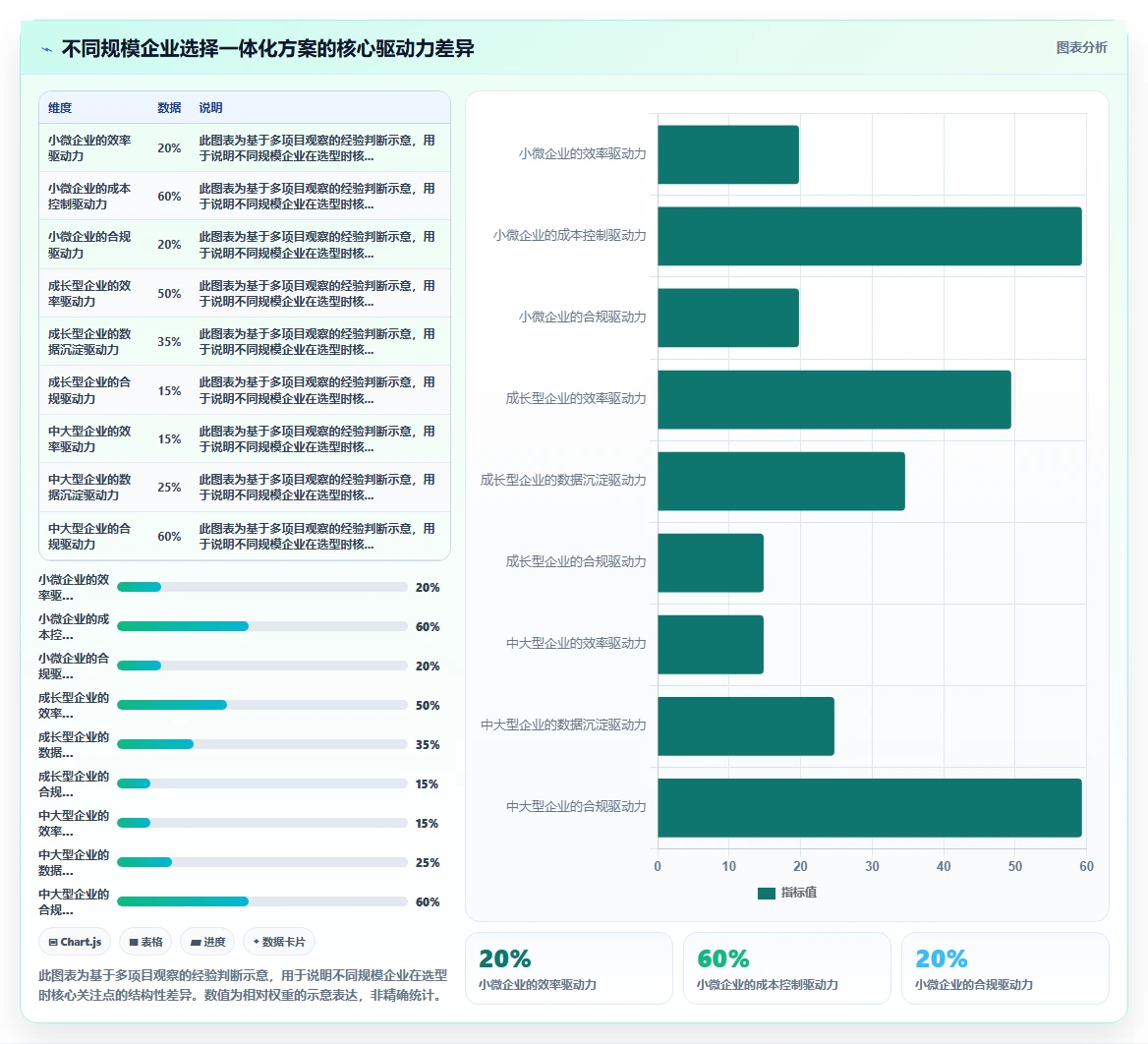This screenshot has height=1044, width=1148.
Task: Click the 50% value in the table
Action: (x=169, y=294)
